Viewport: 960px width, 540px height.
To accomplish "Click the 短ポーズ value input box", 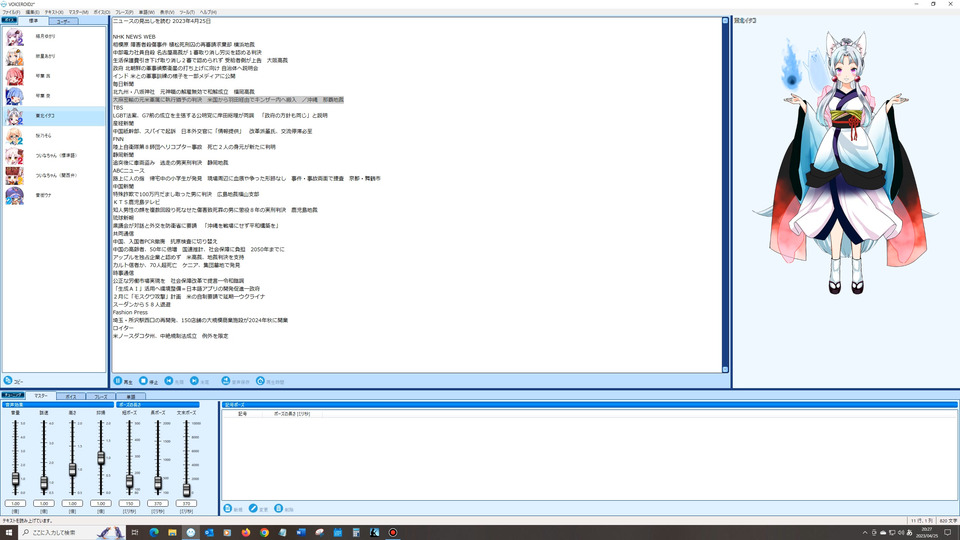I will coord(129,503).
